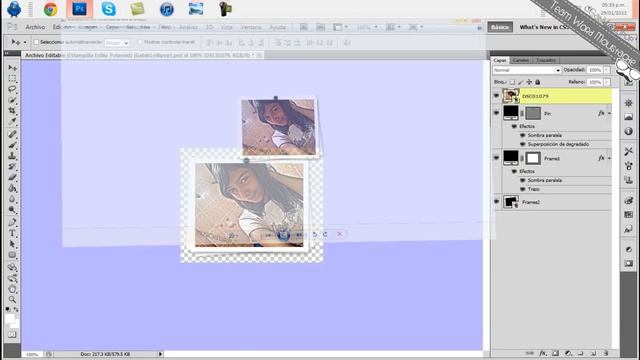Open Google Chrome from the taskbar
The width and height of the screenshot is (640, 360).
pyautogui.click(x=51, y=9)
